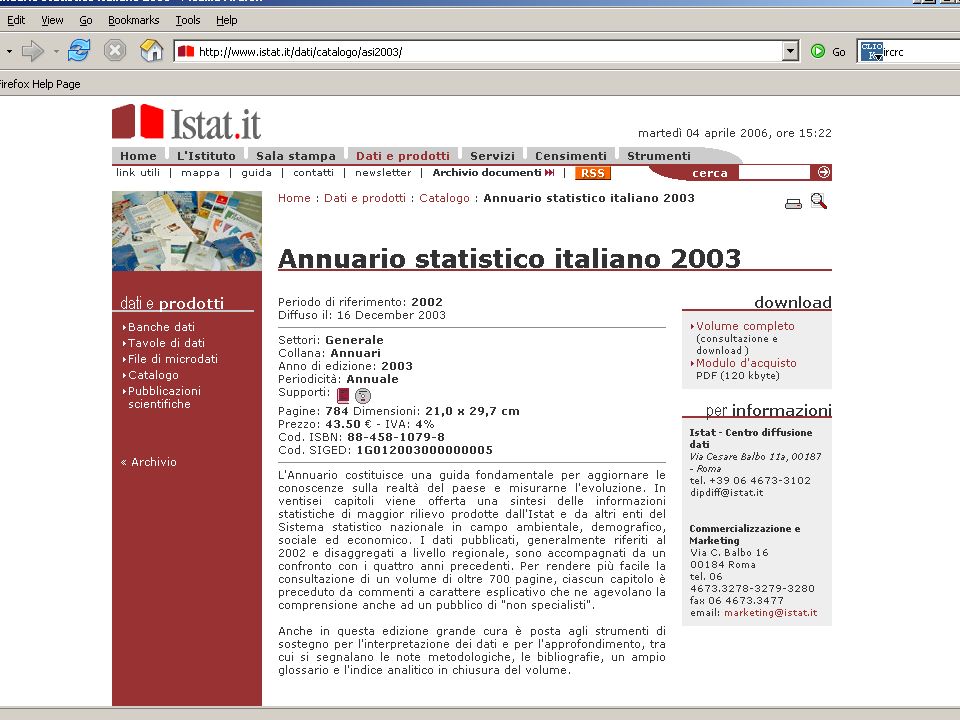Image resolution: width=960 pixels, height=720 pixels.
Task: Open the address bar history dropdown
Action: click(x=790, y=51)
